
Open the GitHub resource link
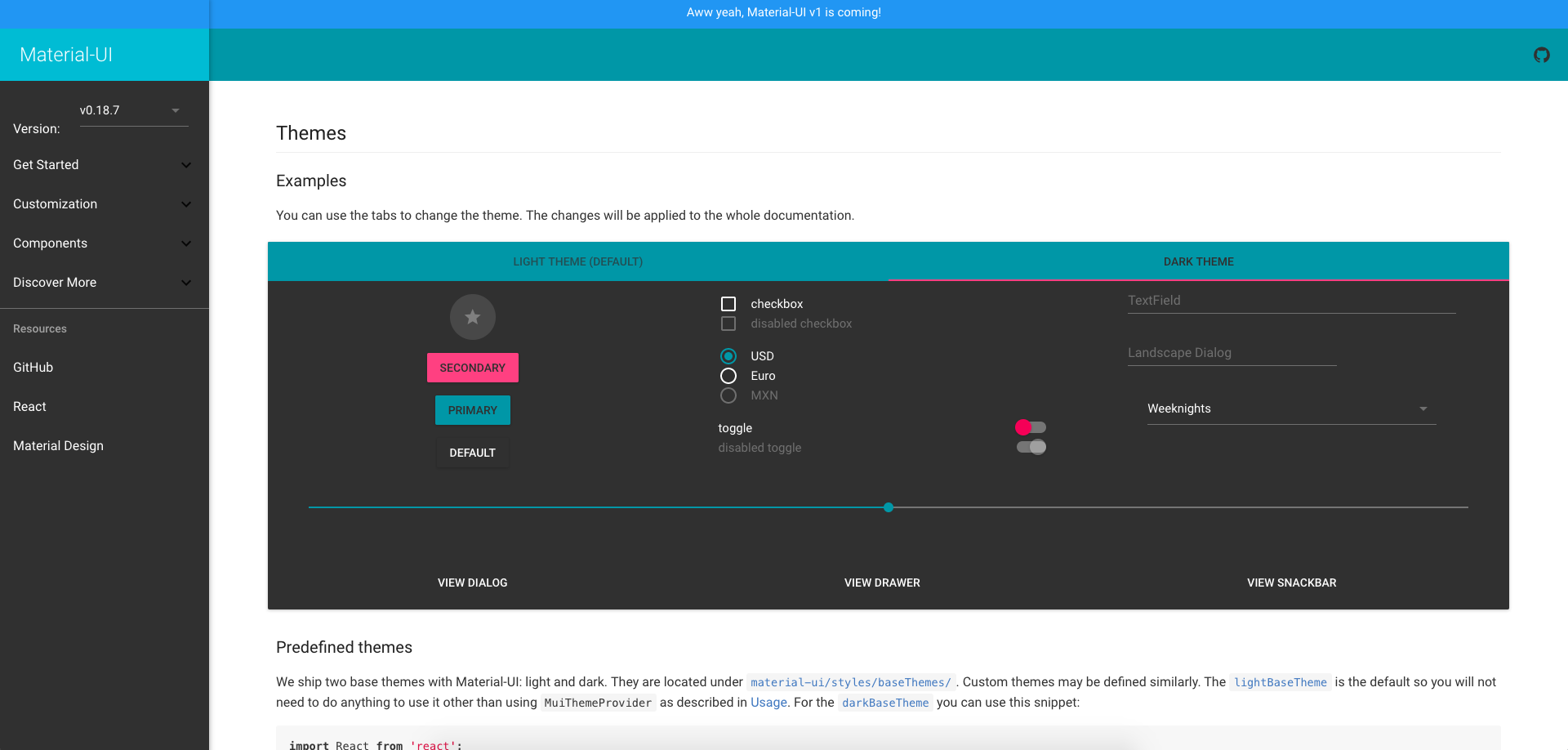point(105,368)
